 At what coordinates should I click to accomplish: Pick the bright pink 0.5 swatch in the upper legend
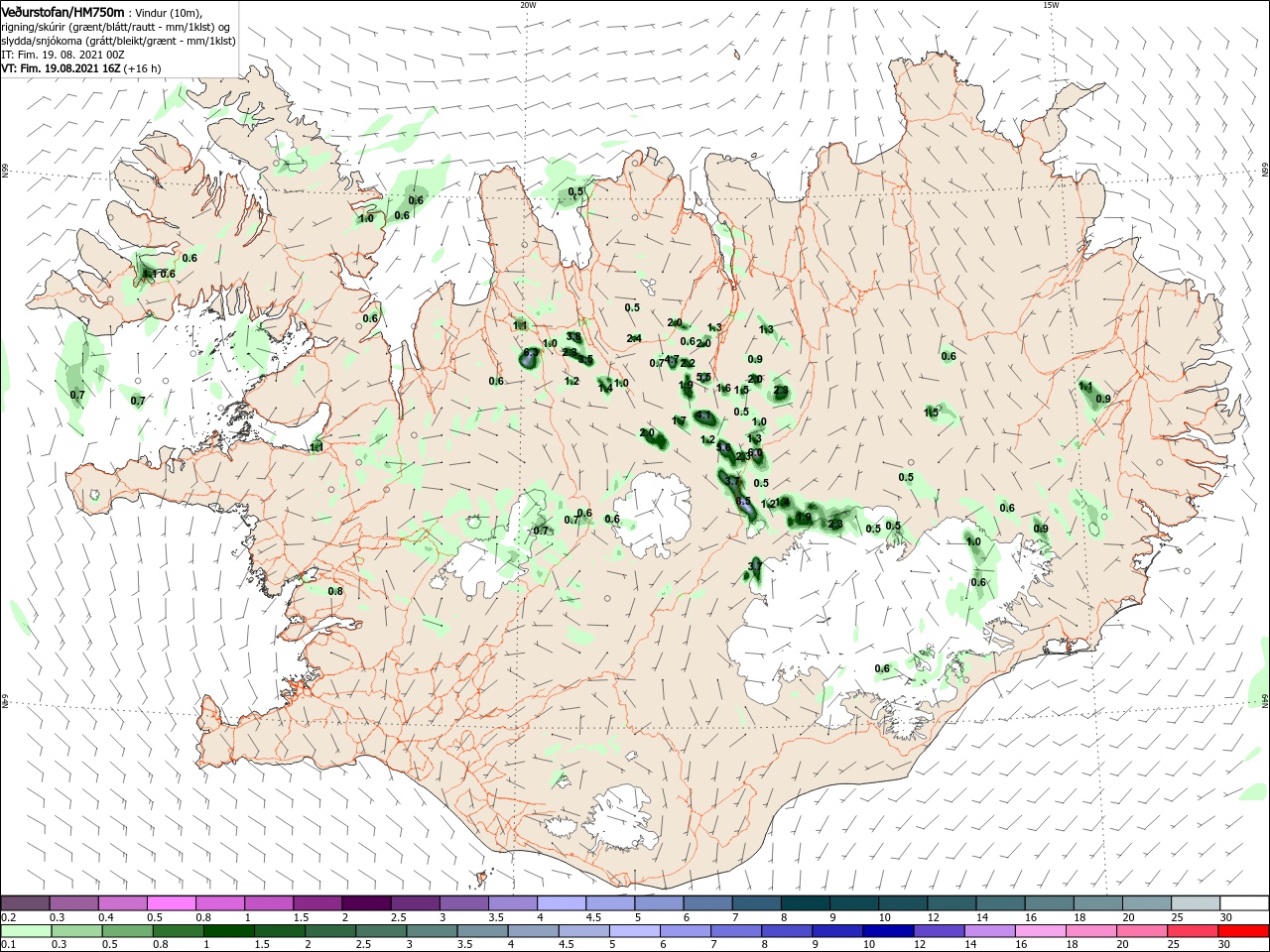pyautogui.click(x=172, y=903)
